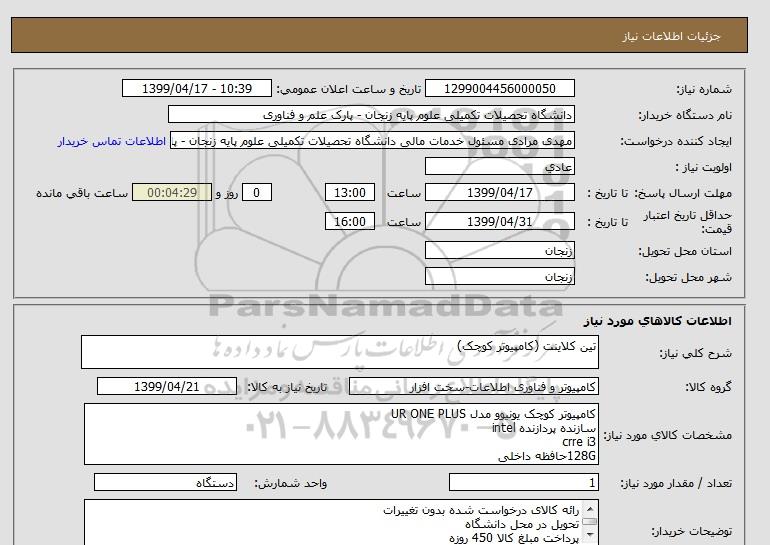Image resolution: width=770 pixels, height=545 pixels.
Task: Click the ساعت باقی مانده label
Action: pyautogui.click(x=82, y=193)
